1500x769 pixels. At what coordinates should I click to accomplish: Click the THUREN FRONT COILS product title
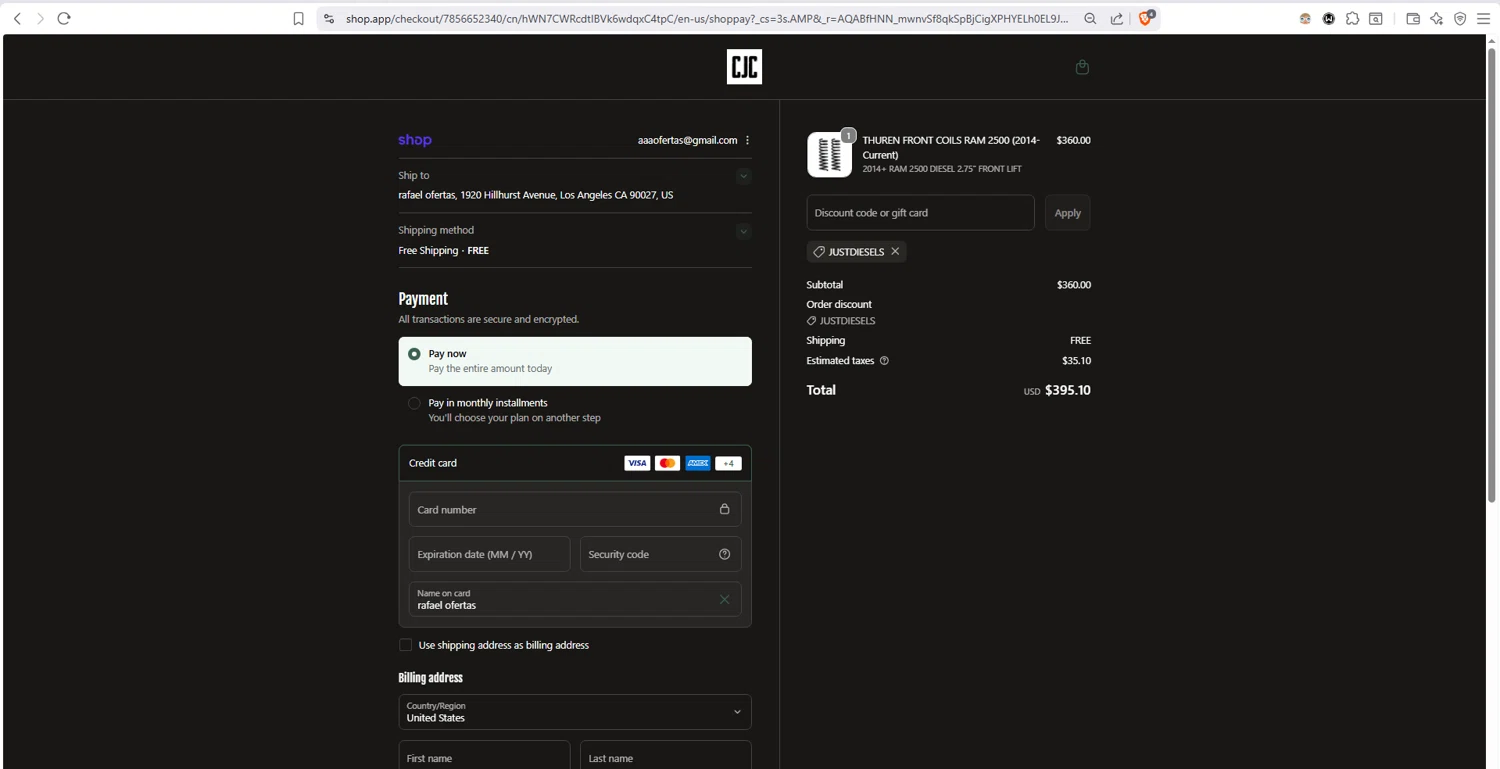pos(951,147)
